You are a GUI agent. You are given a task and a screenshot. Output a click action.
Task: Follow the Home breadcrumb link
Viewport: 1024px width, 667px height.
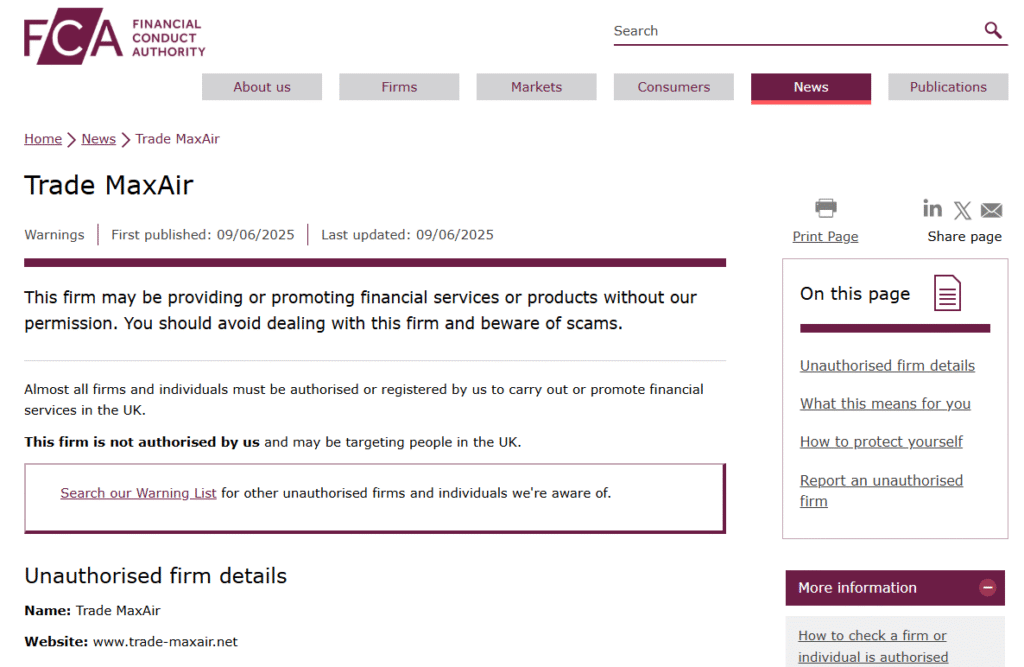(43, 139)
